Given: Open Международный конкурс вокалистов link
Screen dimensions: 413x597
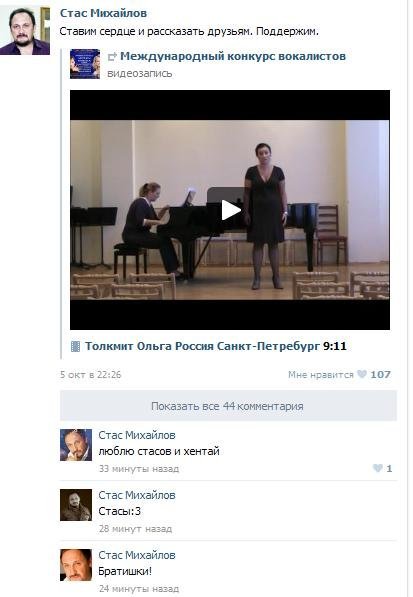Looking at the screenshot, I should coord(233,56).
